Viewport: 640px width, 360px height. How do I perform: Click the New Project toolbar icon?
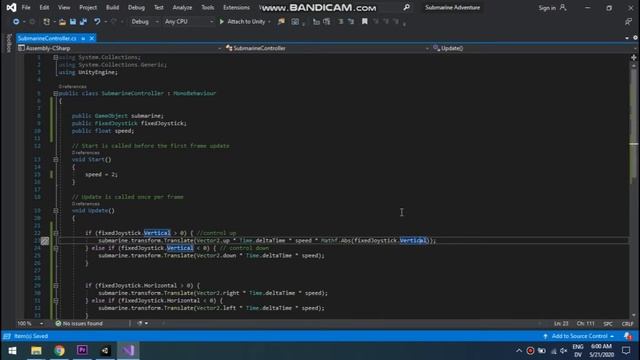[47, 22]
